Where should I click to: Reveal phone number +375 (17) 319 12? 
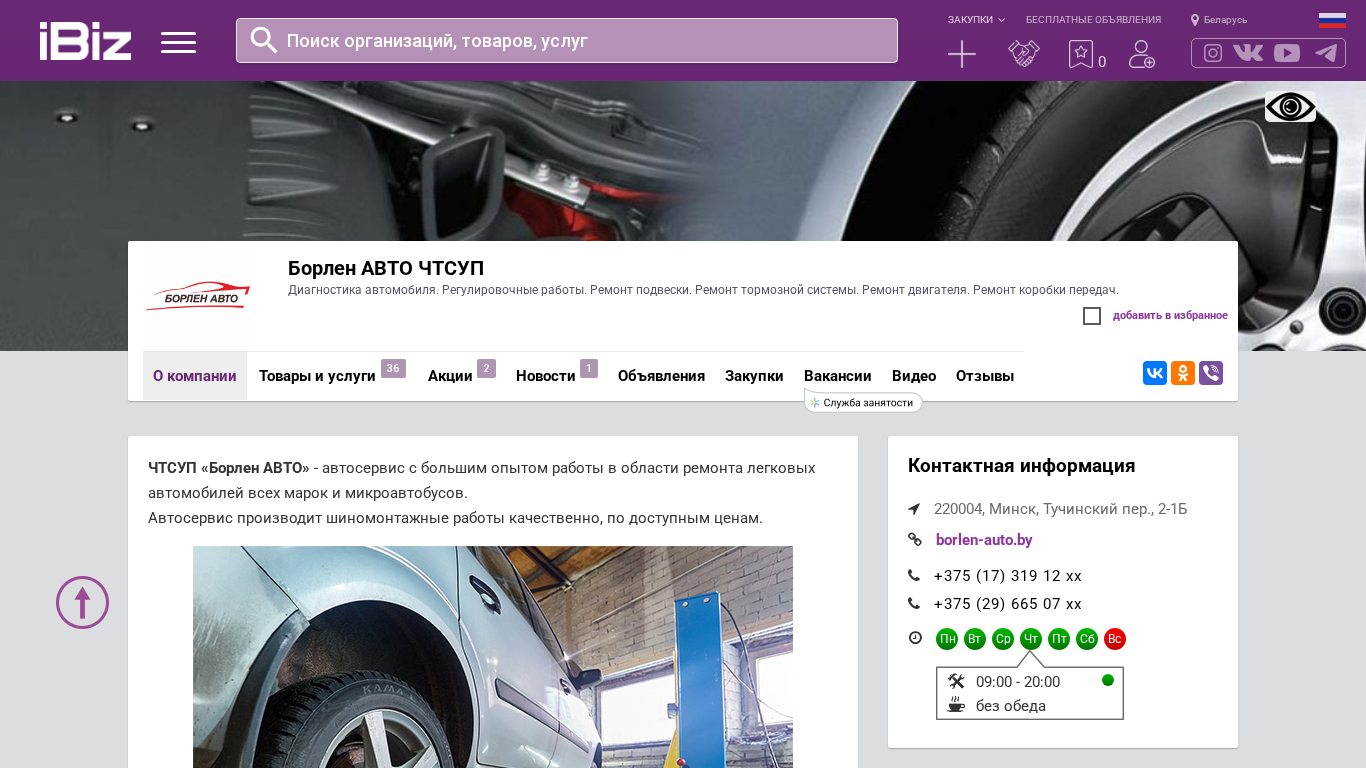1008,576
